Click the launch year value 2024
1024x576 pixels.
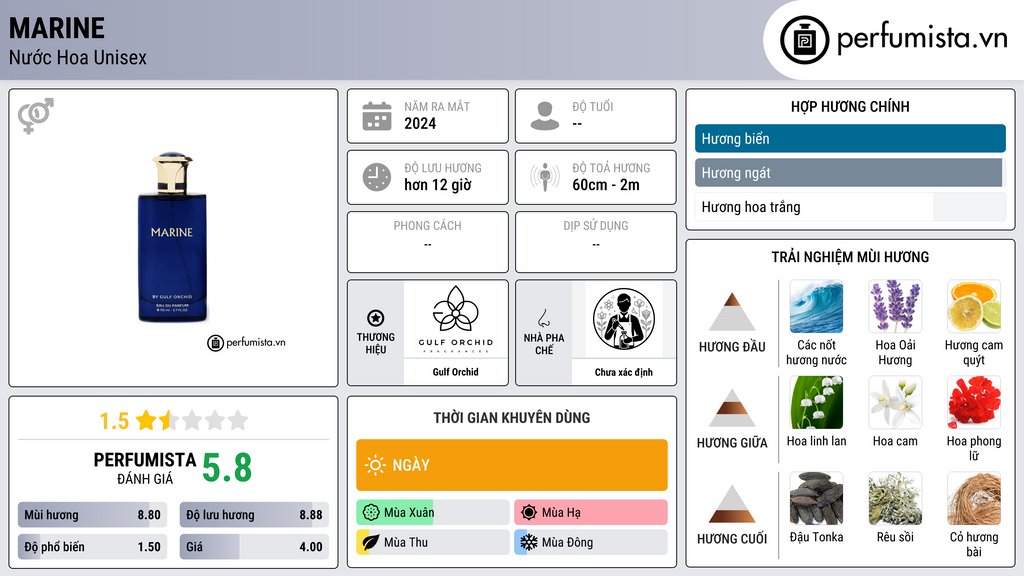click(420, 123)
